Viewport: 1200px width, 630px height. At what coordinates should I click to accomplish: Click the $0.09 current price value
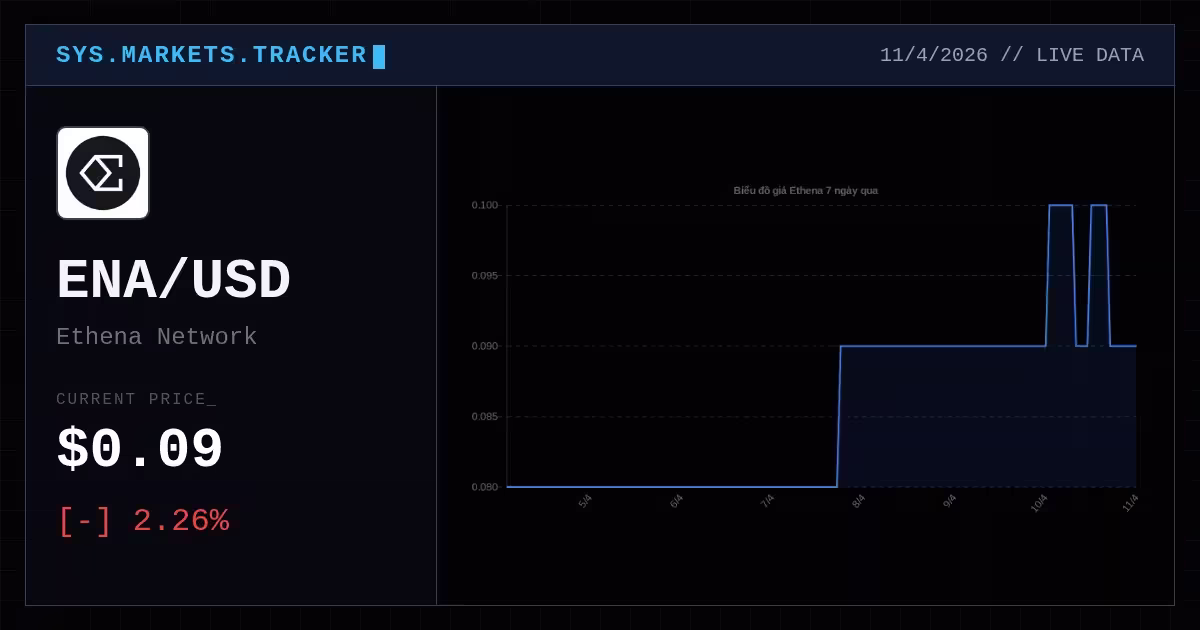tap(140, 450)
